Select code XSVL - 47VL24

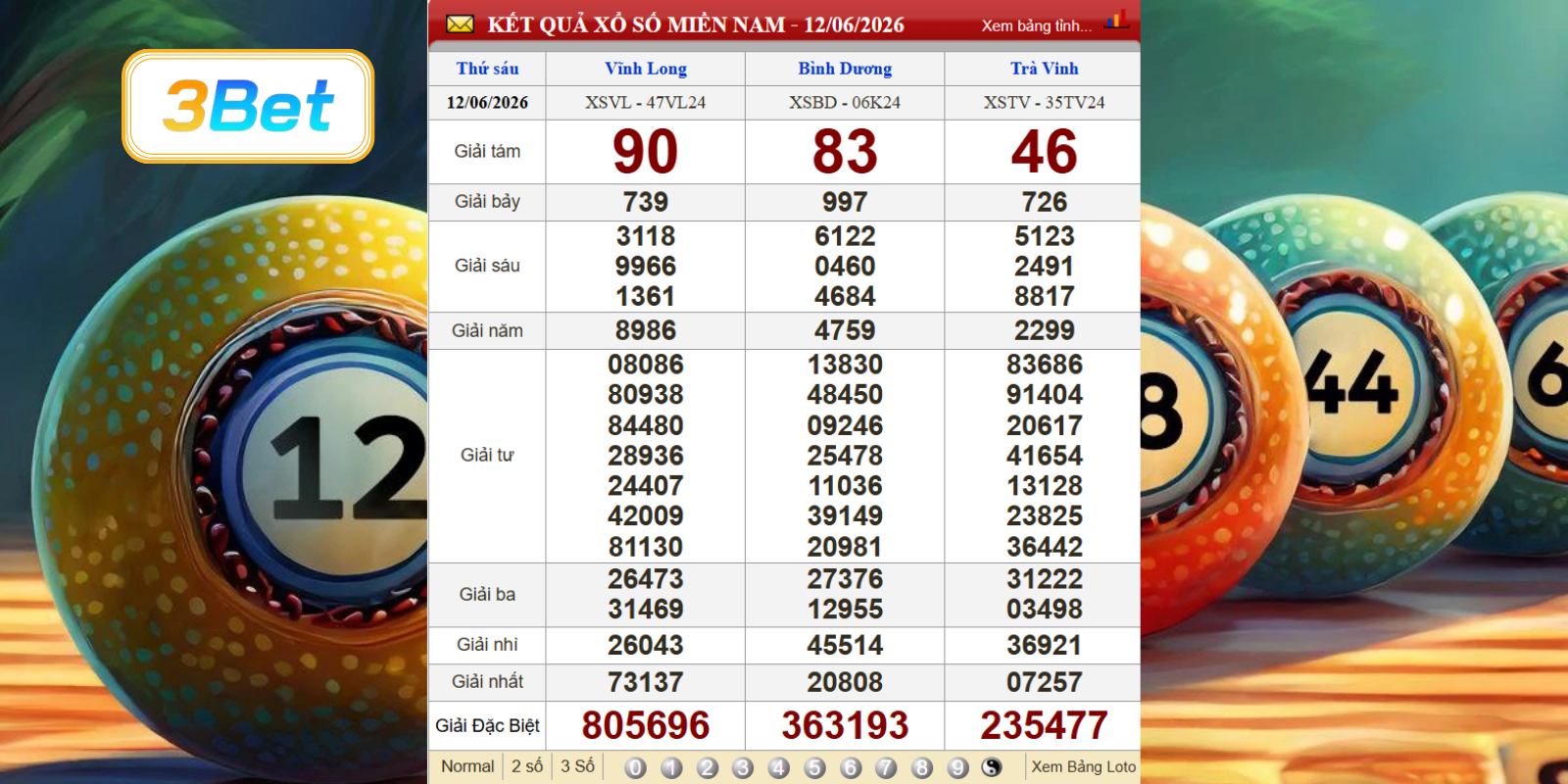(646, 103)
